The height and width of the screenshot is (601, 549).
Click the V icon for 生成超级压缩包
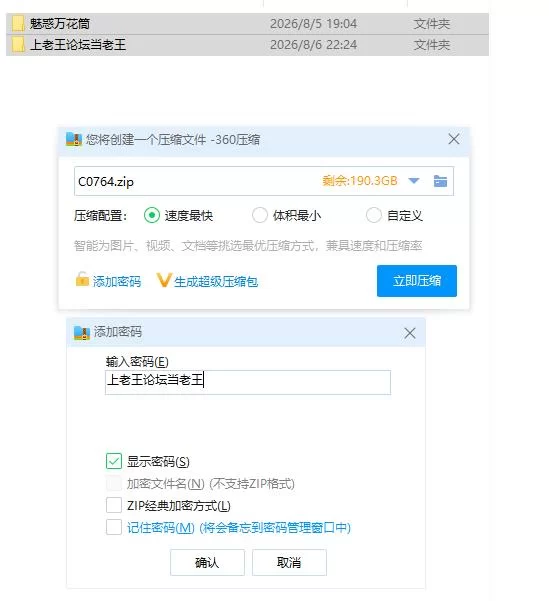click(164, 280)
